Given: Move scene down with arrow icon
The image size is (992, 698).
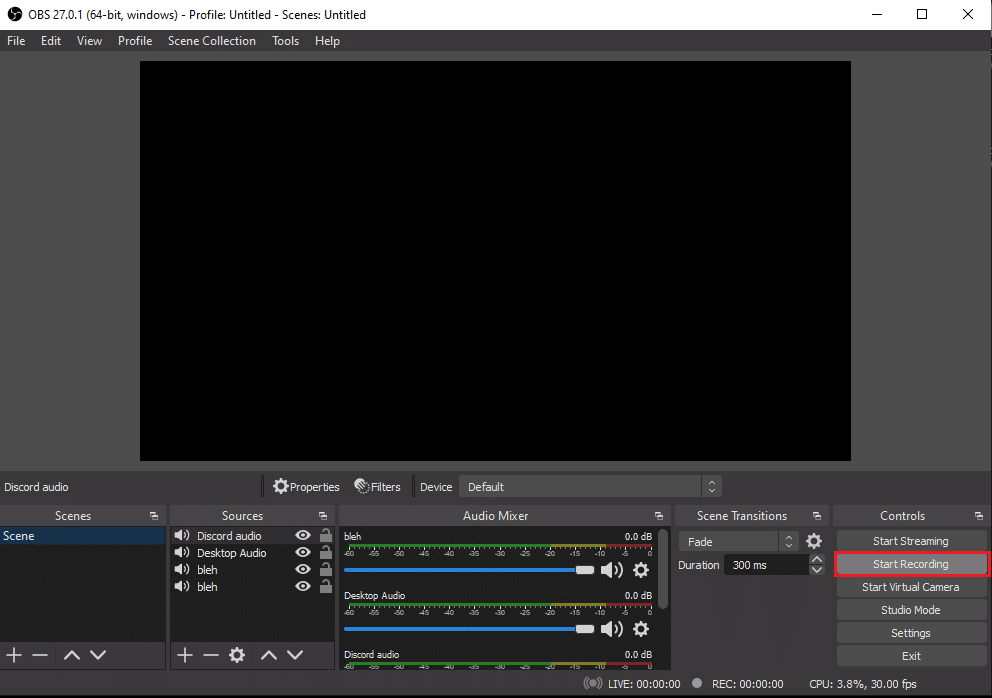Looking at the screenshot, I should tap(98, 655).
